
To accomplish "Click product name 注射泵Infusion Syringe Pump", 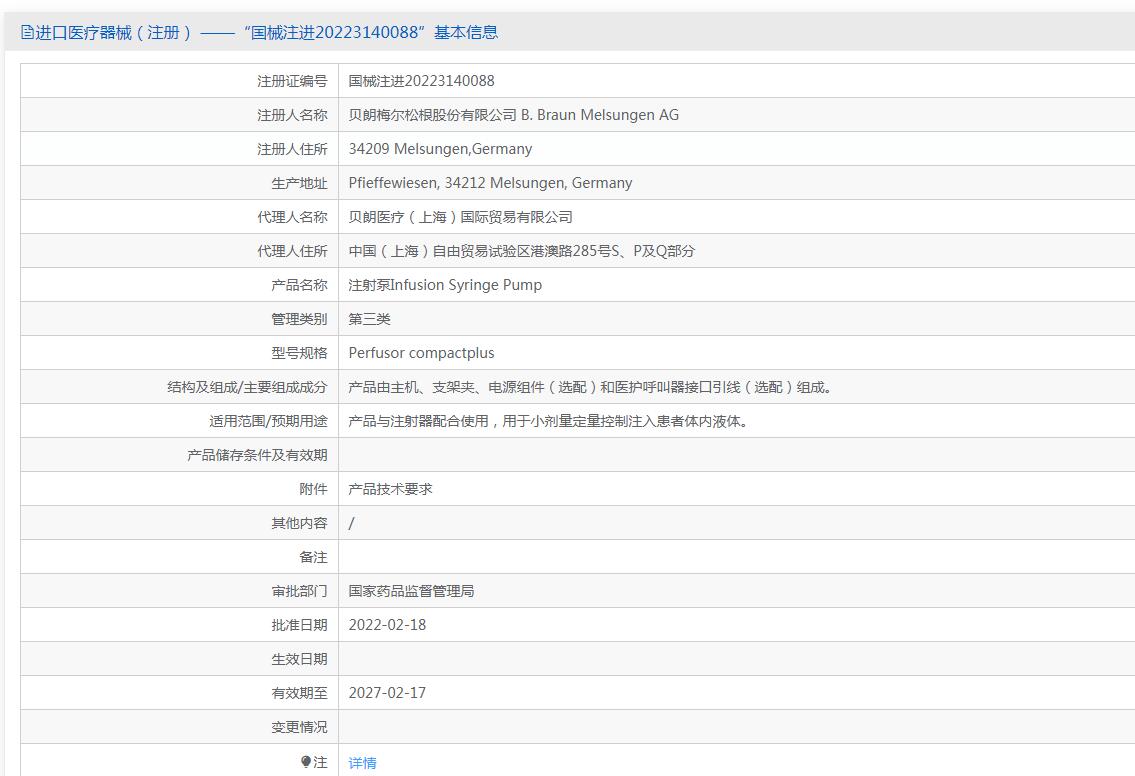I will tap(444, 285).
